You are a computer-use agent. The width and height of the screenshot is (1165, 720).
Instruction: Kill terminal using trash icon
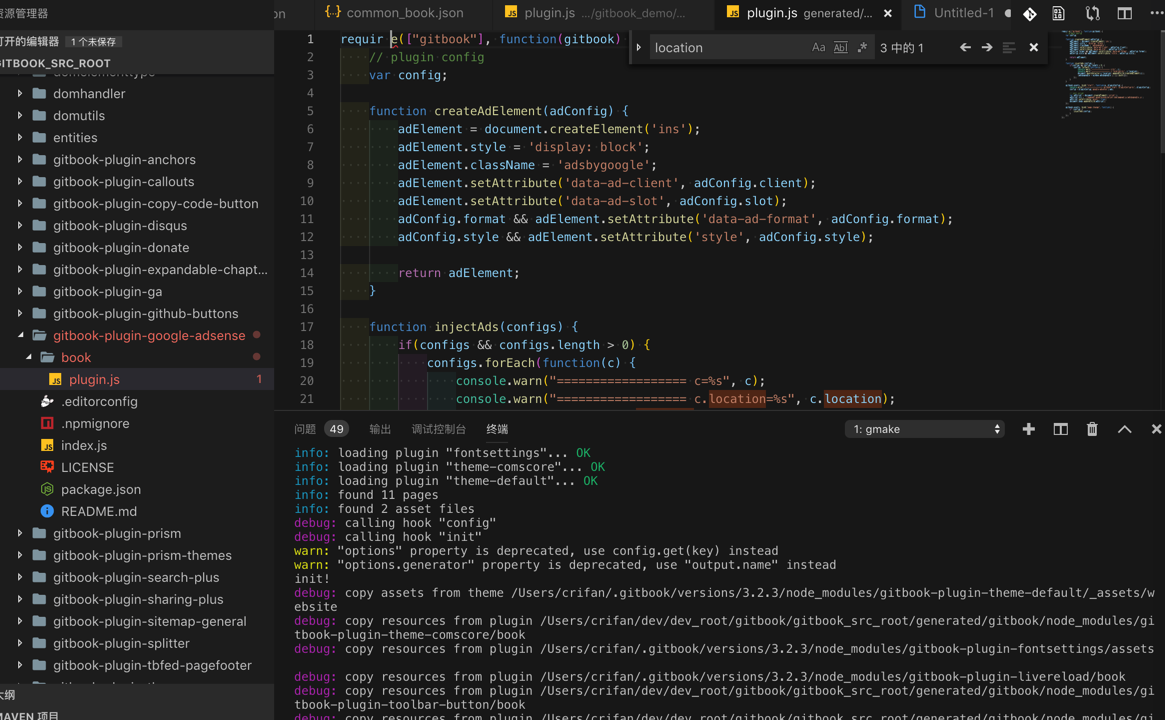(1092, 429)
